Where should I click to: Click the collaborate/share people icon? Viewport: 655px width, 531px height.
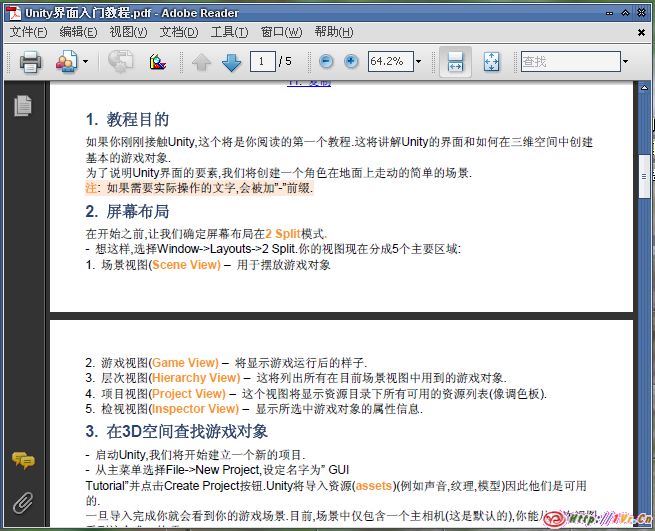[66, 62]
